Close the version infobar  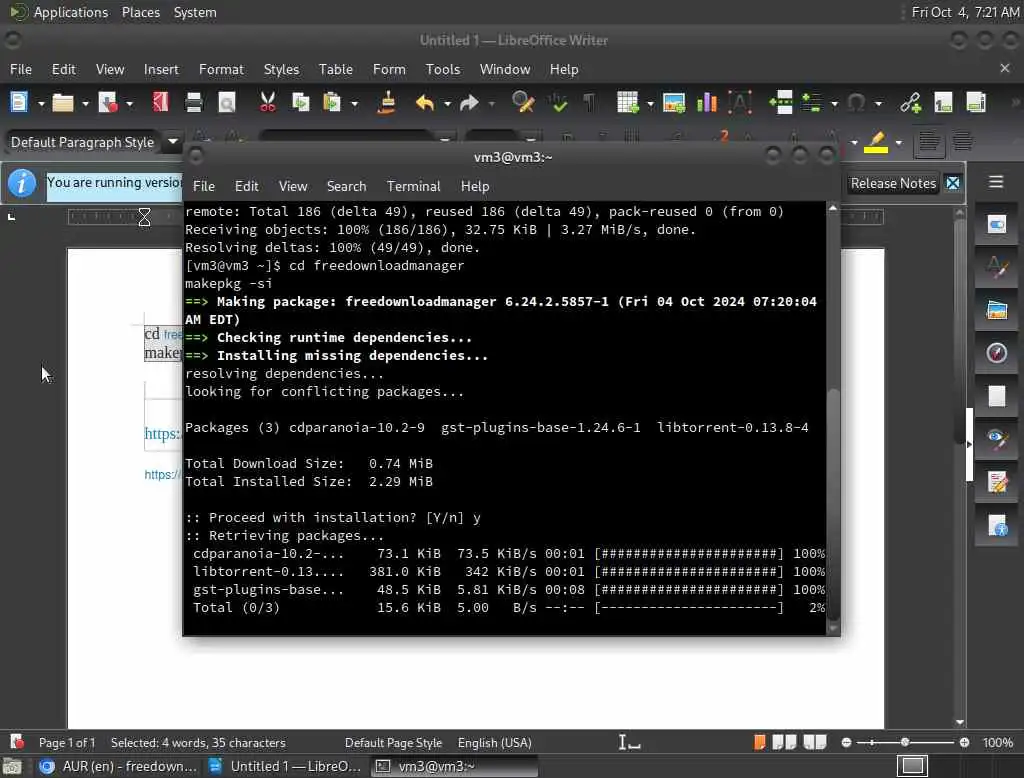pos(953,184)
